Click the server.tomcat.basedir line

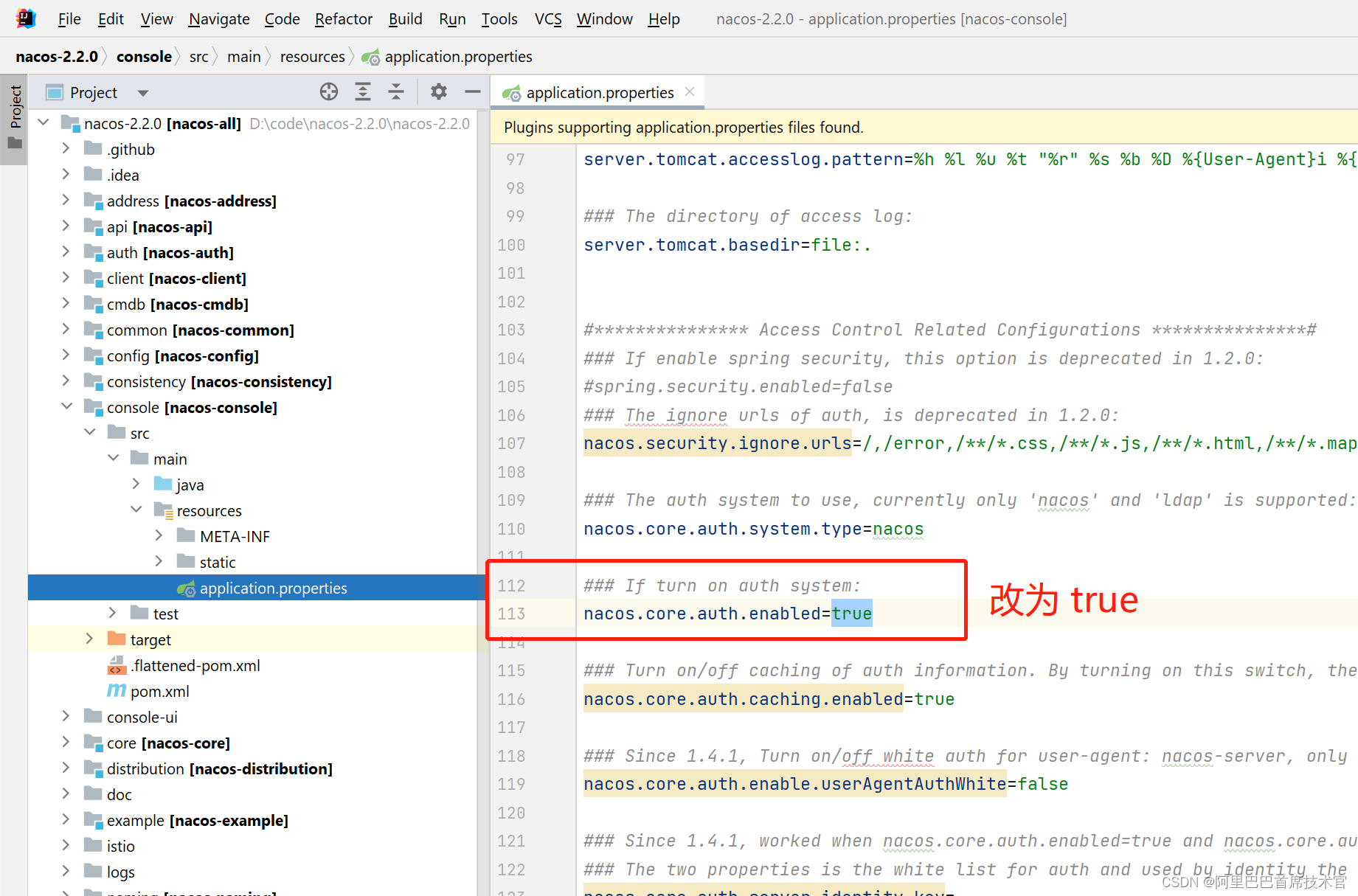click(x=727, y=245)
